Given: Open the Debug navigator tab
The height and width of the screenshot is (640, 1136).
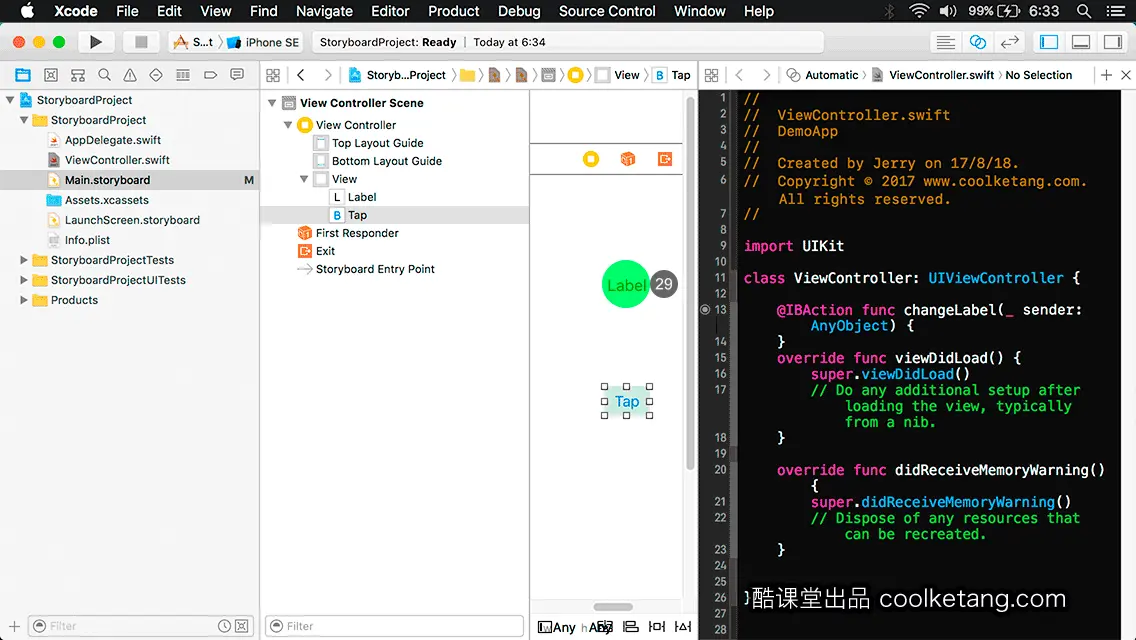Looking at the screenshot, I should pos(183,75).
